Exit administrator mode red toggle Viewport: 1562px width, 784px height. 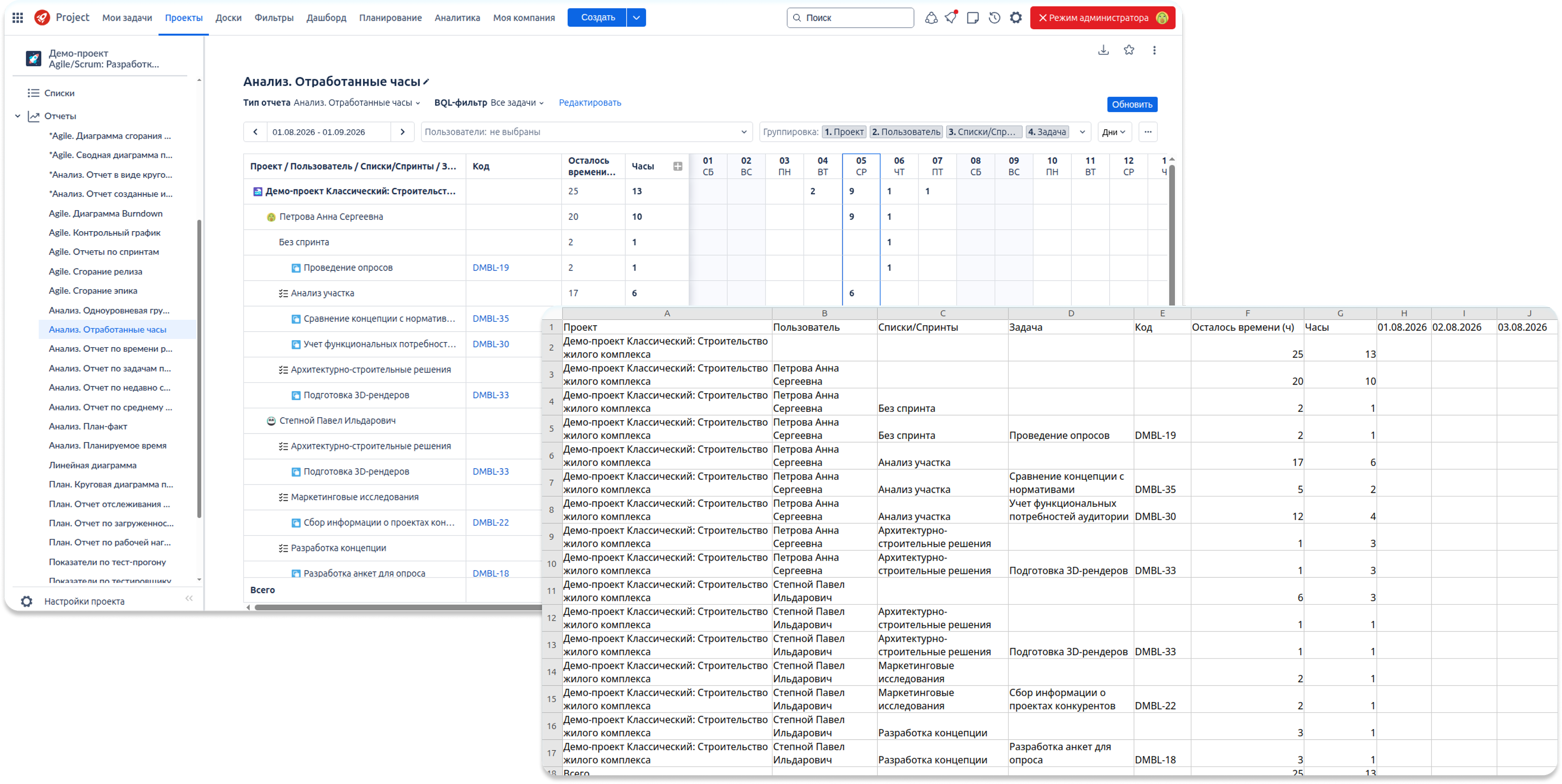click(x=1102, y=18)
